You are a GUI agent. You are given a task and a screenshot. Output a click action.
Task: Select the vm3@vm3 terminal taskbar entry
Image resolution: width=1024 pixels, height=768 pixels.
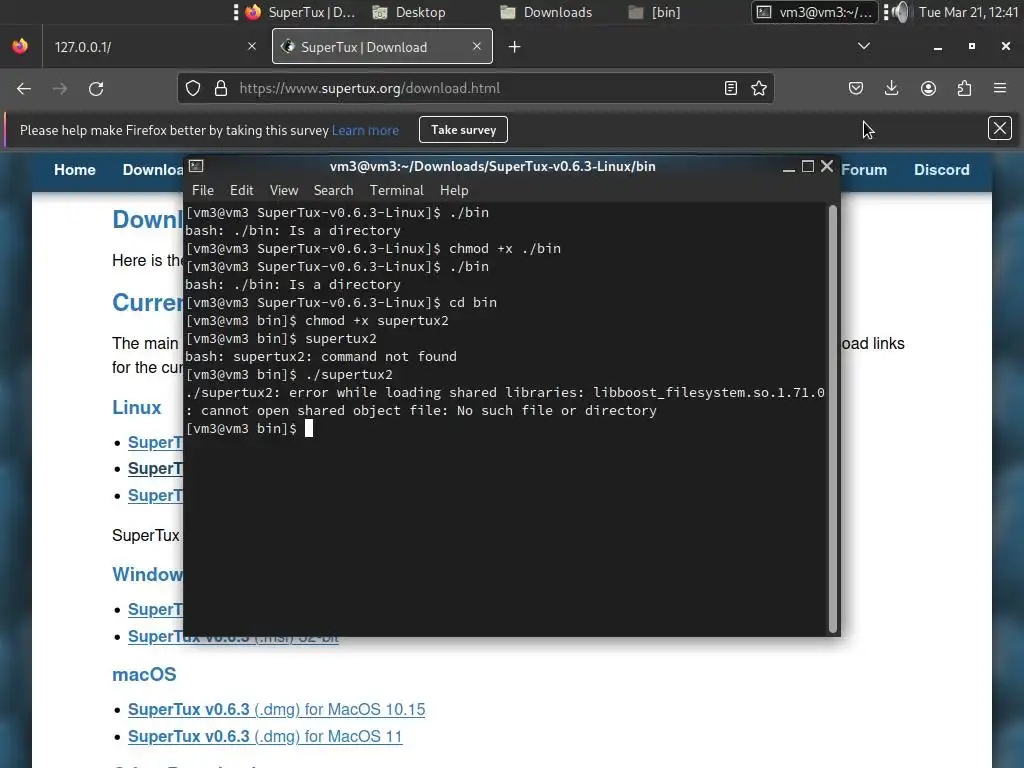coord(814,12)
